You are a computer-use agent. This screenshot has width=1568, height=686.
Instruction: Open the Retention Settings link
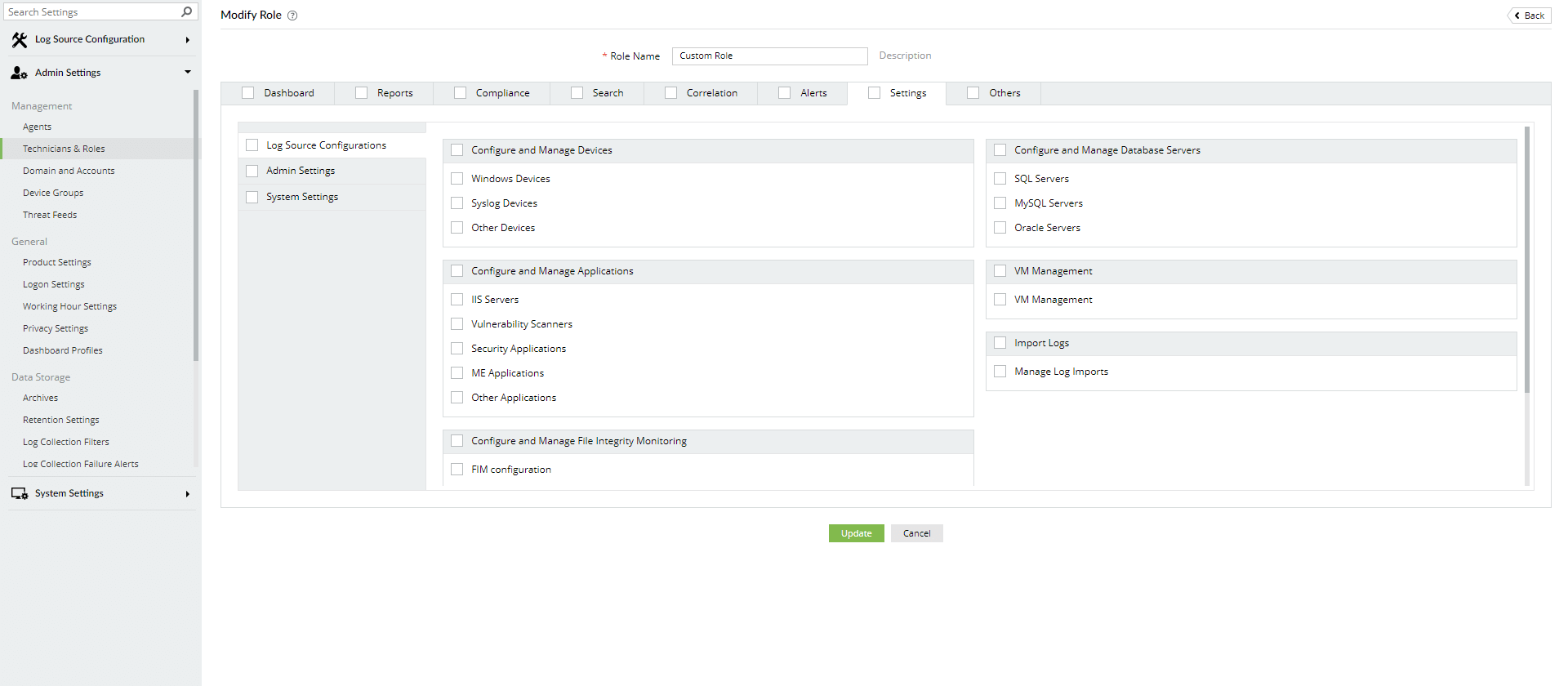(x=61, y=420)
